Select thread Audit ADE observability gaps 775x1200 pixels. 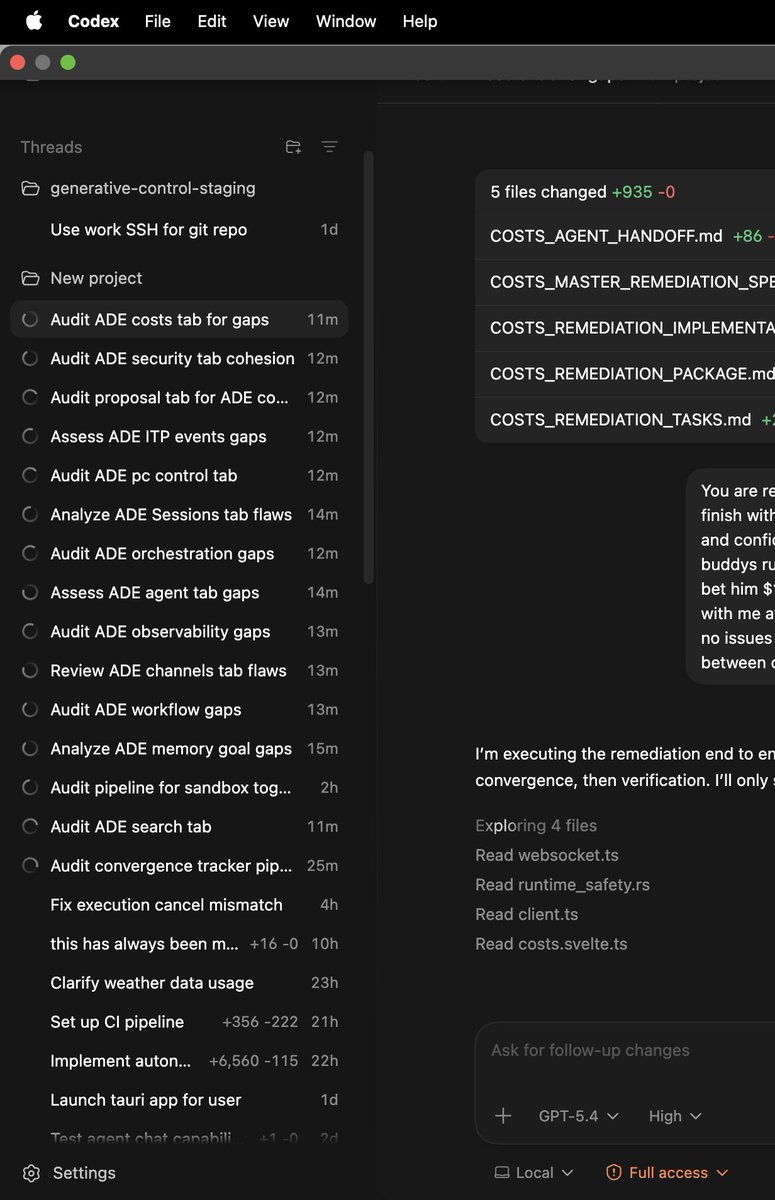pyautogui.click(x=180, y=632)
